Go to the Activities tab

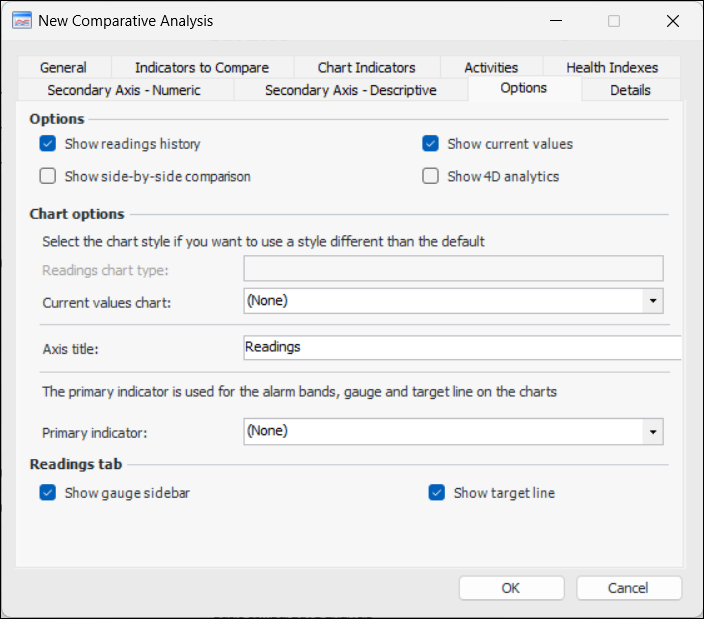coord(491,68)
